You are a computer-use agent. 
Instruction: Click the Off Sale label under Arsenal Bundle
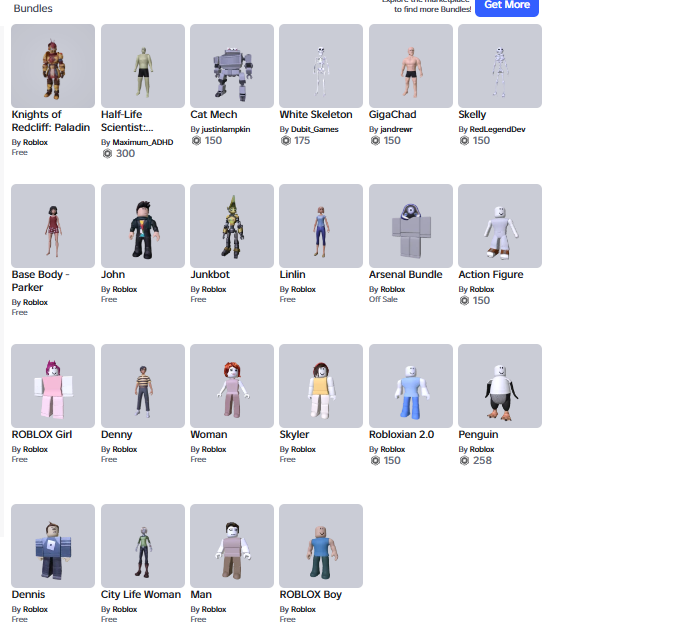[383, 300]
